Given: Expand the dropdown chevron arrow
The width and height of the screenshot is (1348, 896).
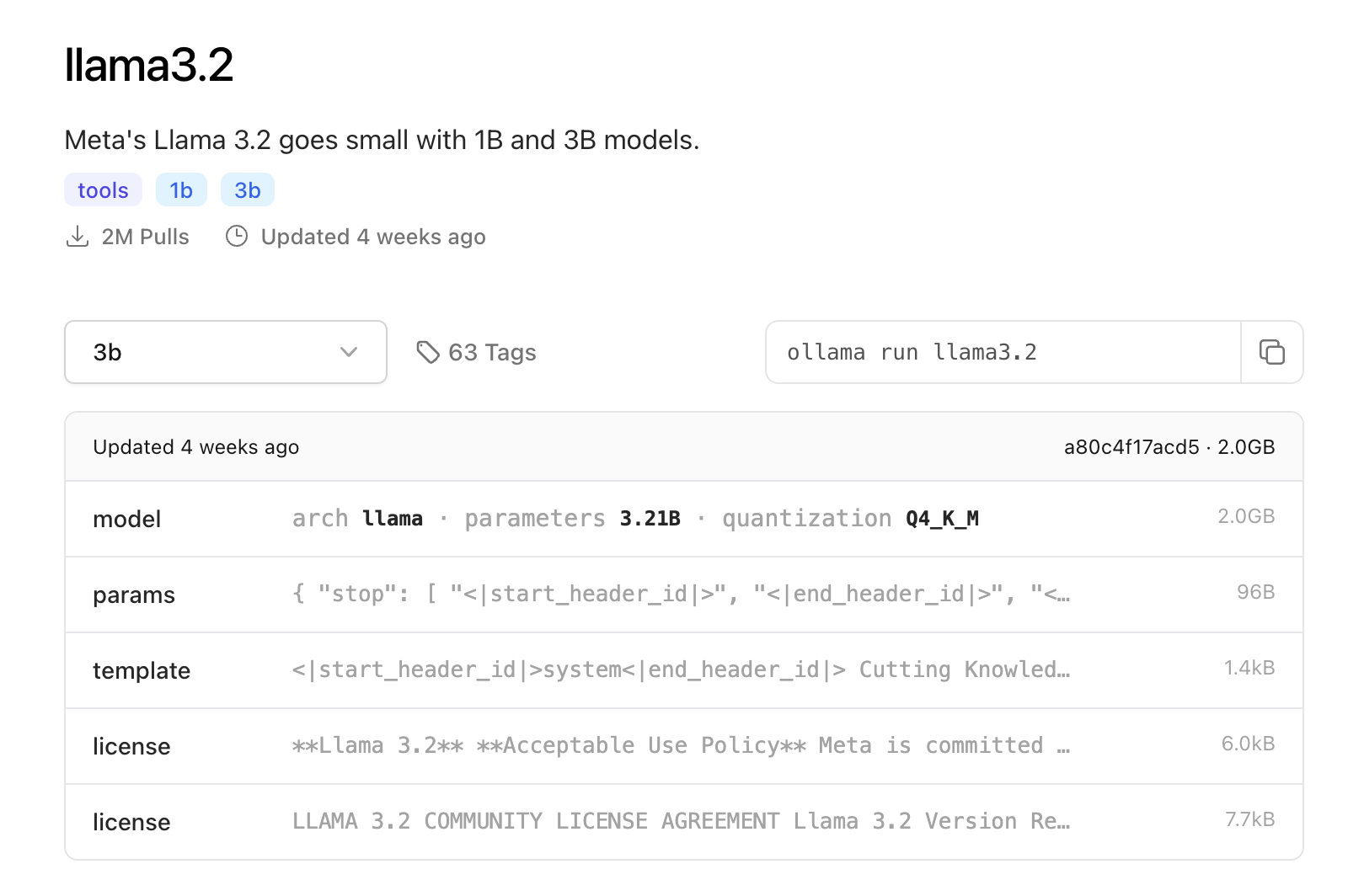Looking at the screenshot, I should coord(349,352).
